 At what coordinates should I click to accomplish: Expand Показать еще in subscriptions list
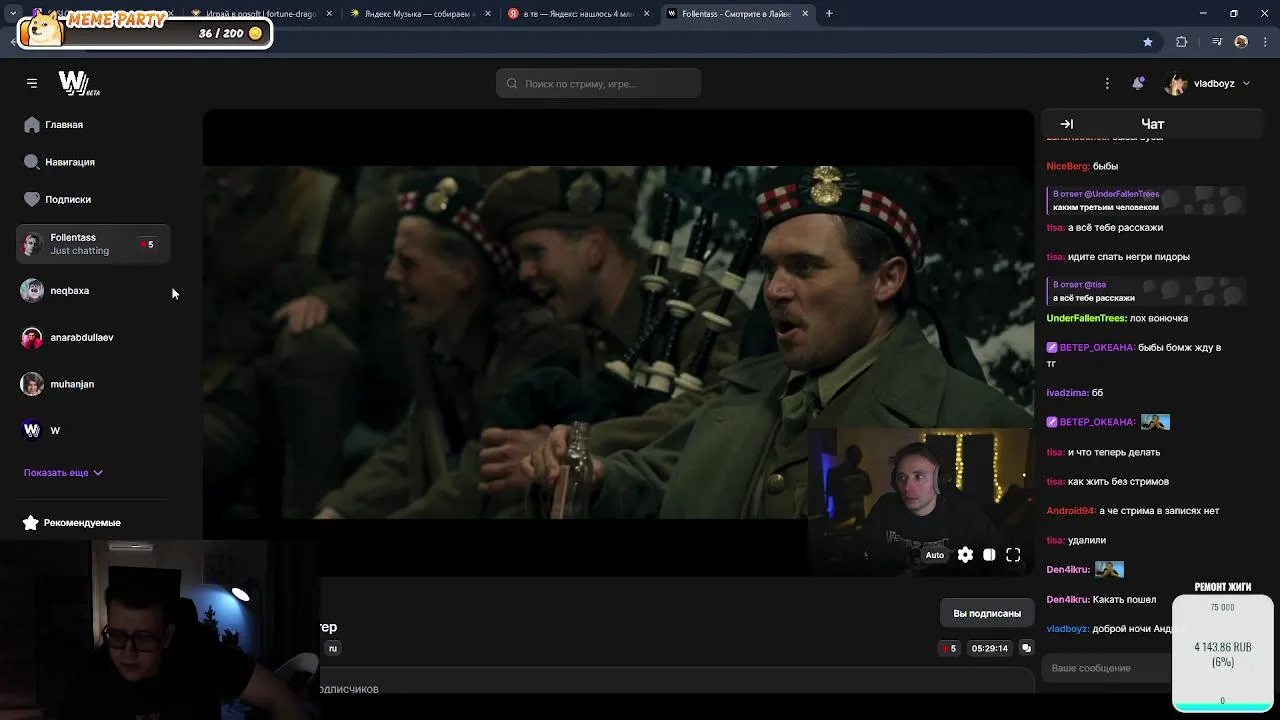pos(63,472)
